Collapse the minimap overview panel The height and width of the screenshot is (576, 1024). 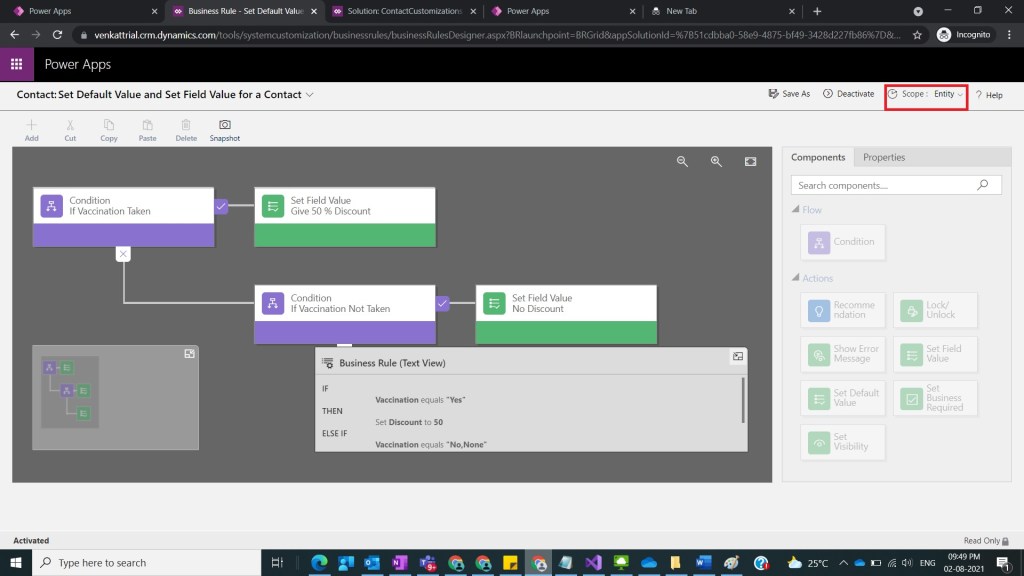[x=189, y=354]
